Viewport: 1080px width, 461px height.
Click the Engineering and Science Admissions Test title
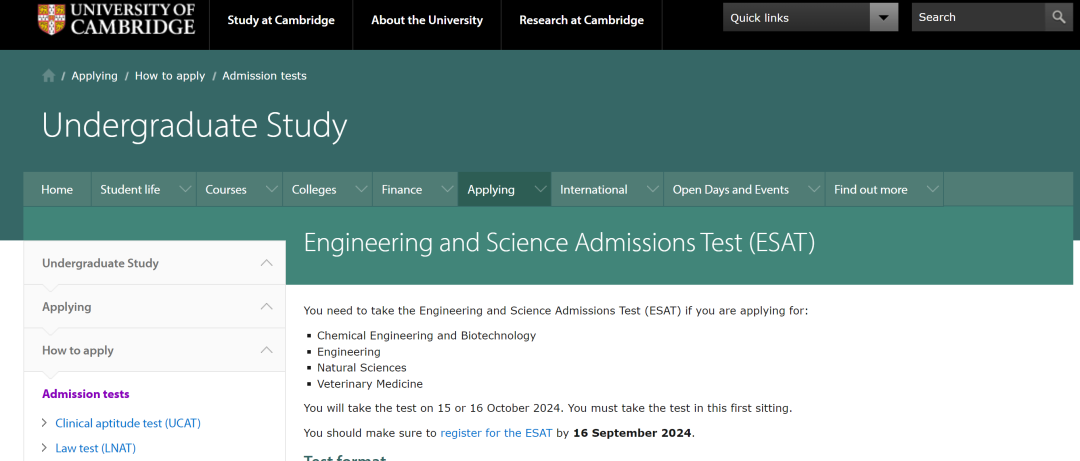(559, 243)
